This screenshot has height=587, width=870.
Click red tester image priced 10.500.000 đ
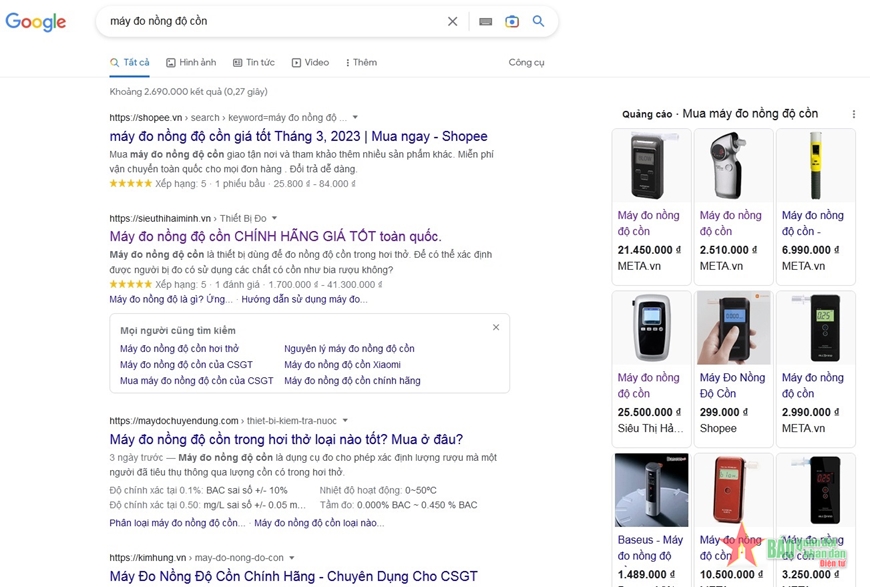734,490
